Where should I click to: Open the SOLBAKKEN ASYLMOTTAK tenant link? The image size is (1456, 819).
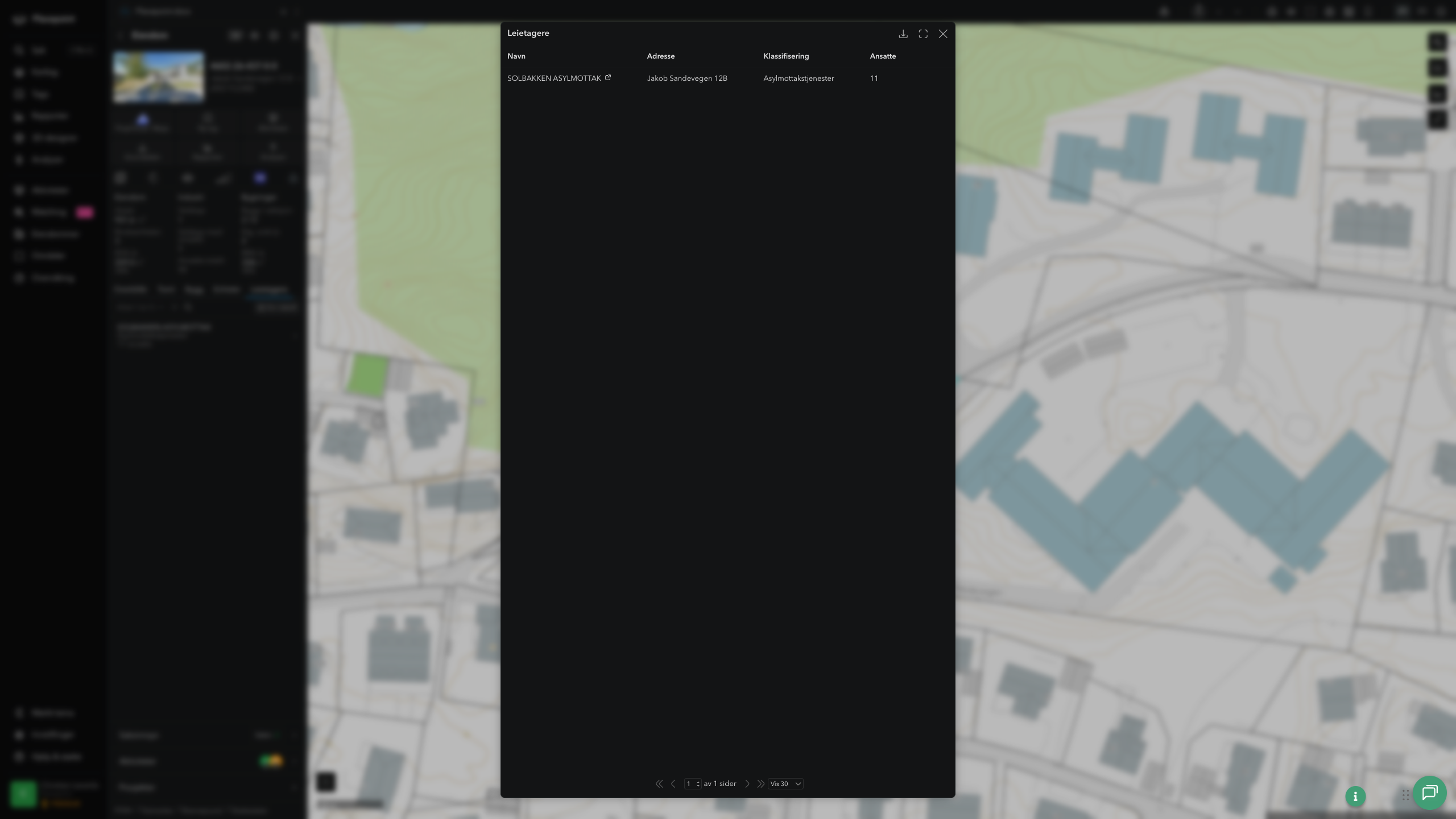point(554,78)
